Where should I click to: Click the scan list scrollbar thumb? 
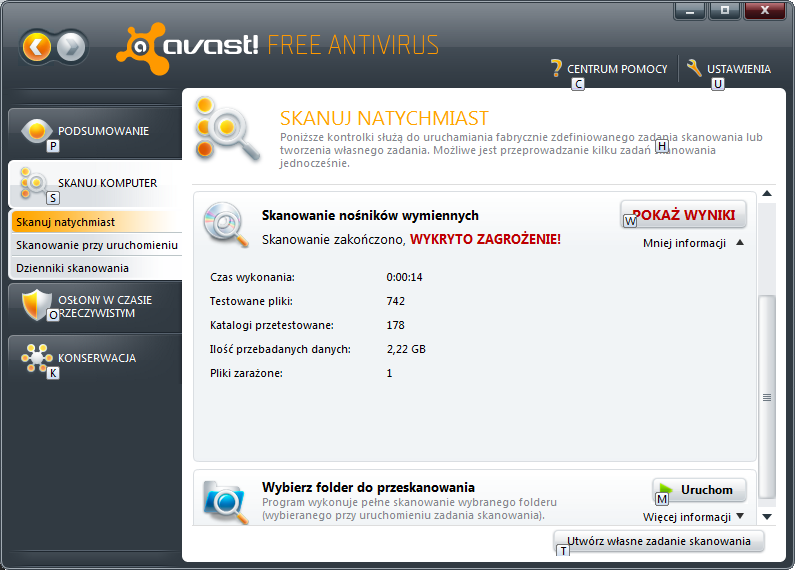[x=767, y=398]
